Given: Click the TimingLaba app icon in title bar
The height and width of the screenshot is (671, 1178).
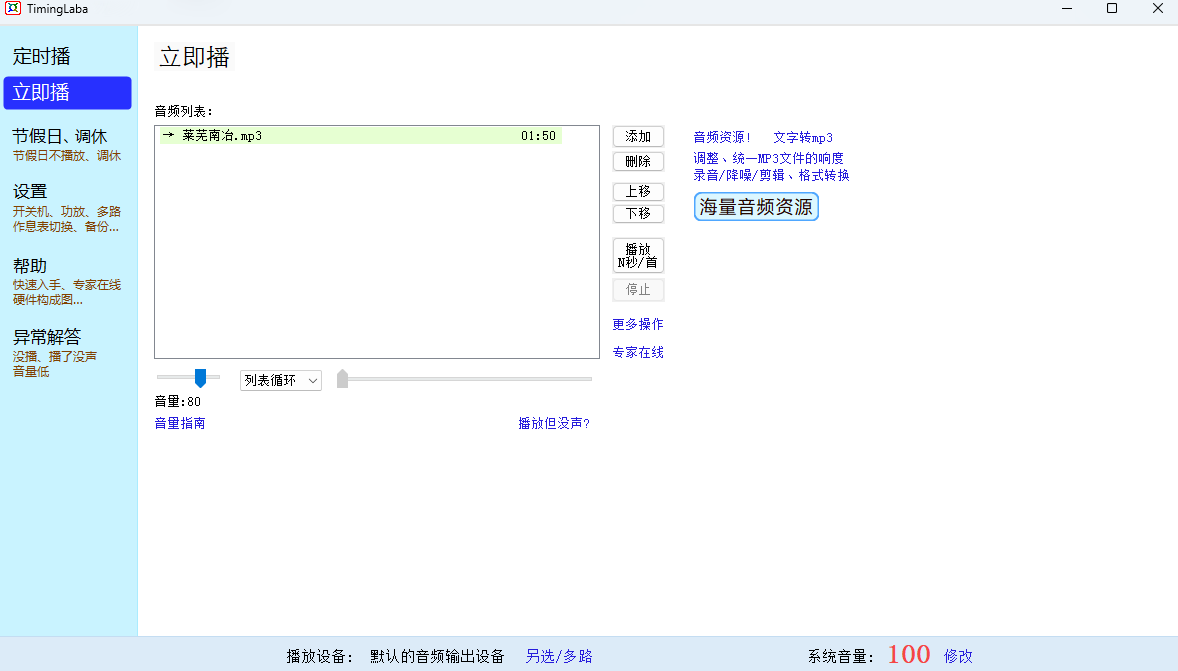Looking at the screenshot, I should (x=12, y=9).
